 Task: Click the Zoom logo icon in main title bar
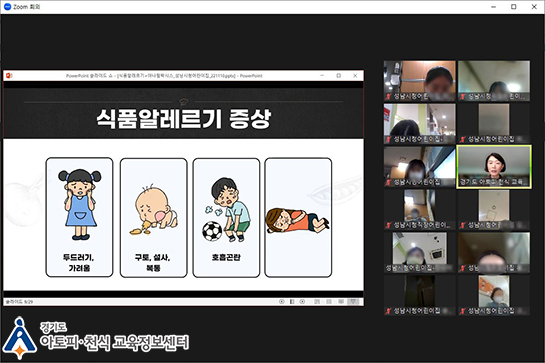[x=7, y=7]
